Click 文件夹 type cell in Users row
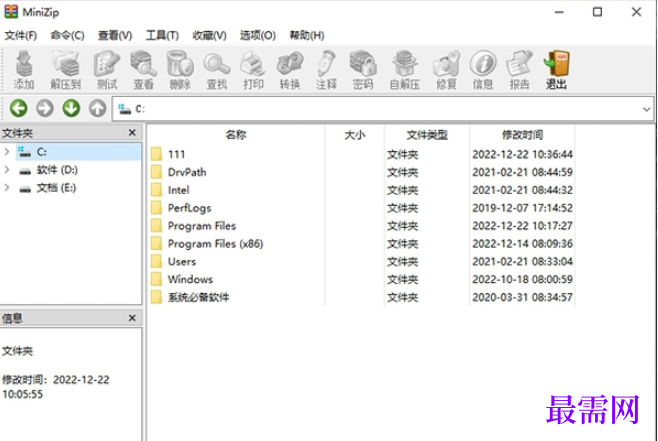 pyautogui.click(x=402, y=261)
